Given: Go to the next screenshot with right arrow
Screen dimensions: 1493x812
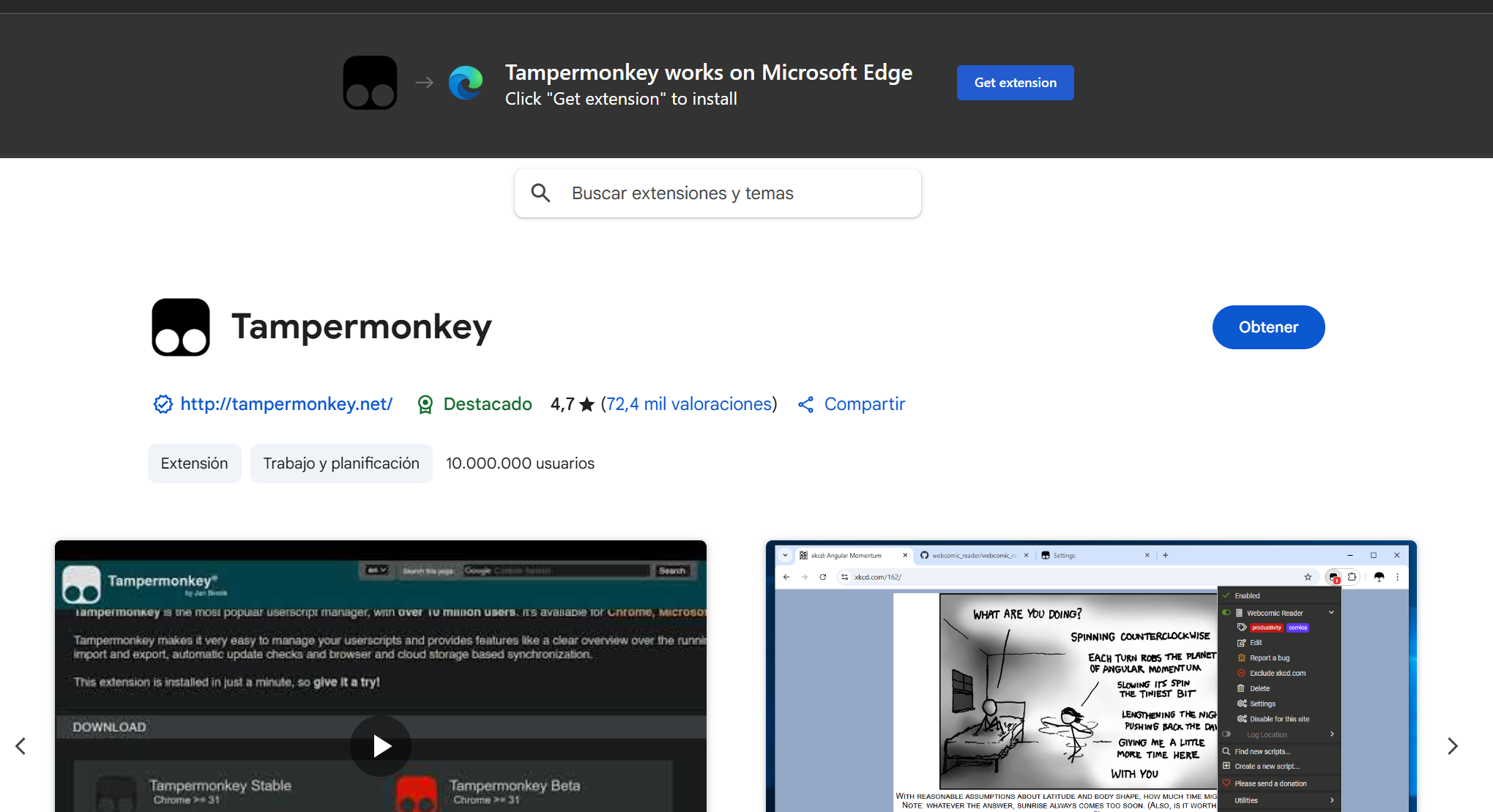Looking at the screenshot, I should 1453,745.
